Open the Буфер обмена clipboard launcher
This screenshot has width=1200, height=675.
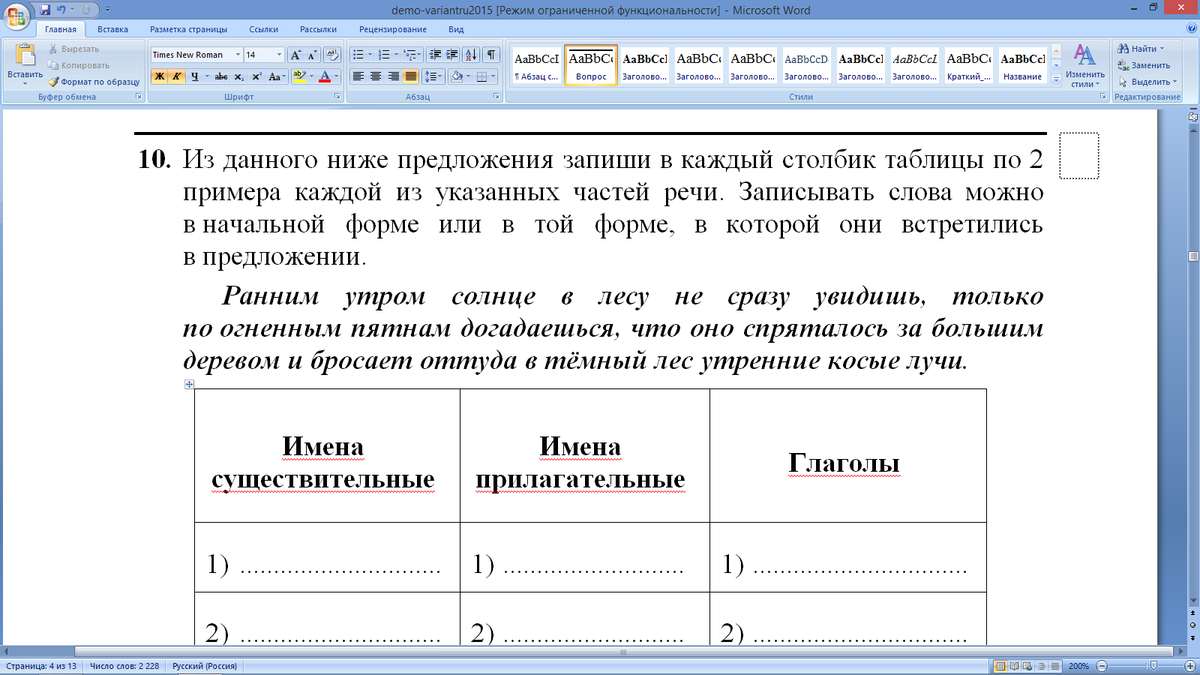[136, 97]
